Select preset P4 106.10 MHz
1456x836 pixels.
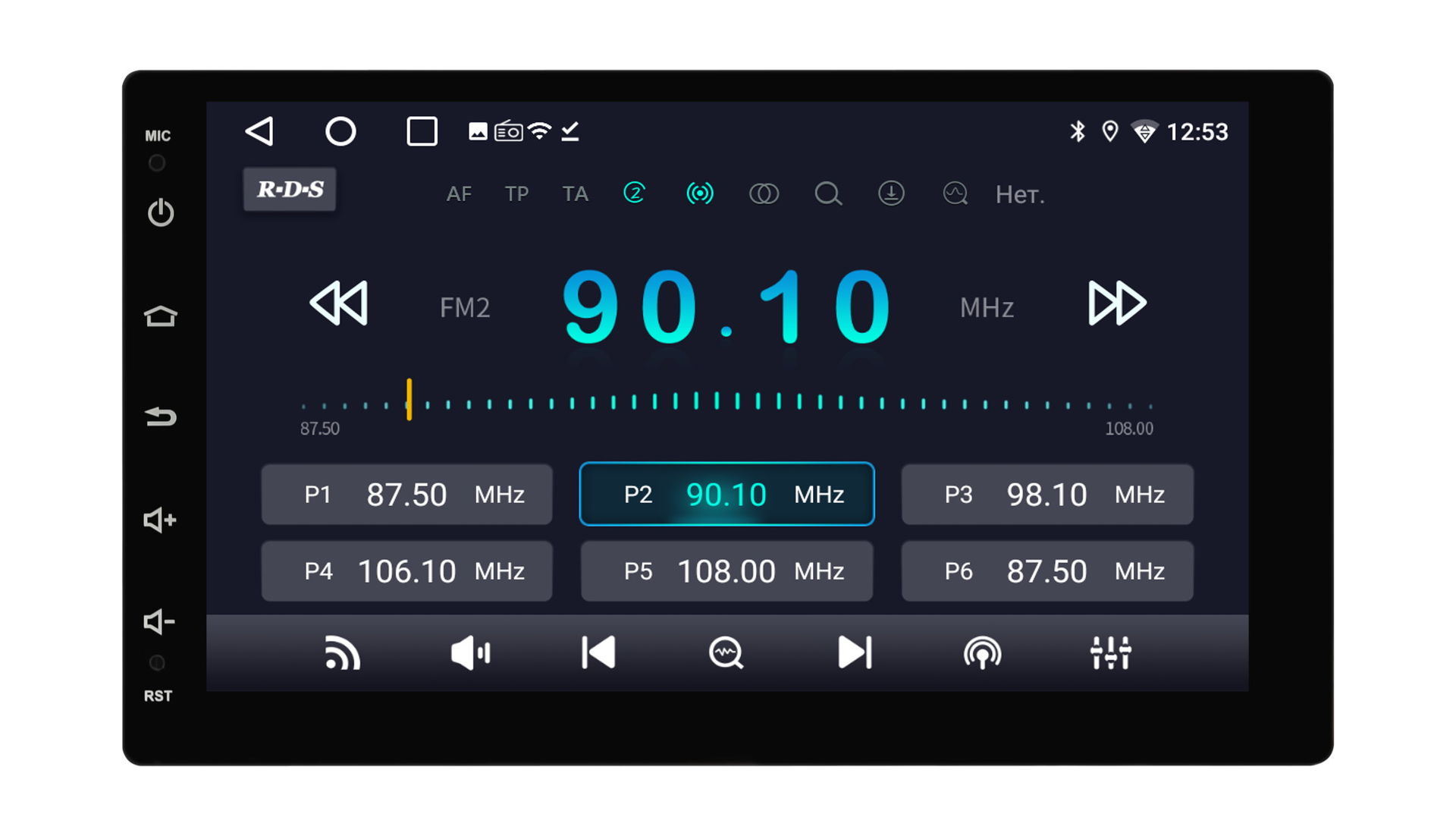click(x=406, y=571)
